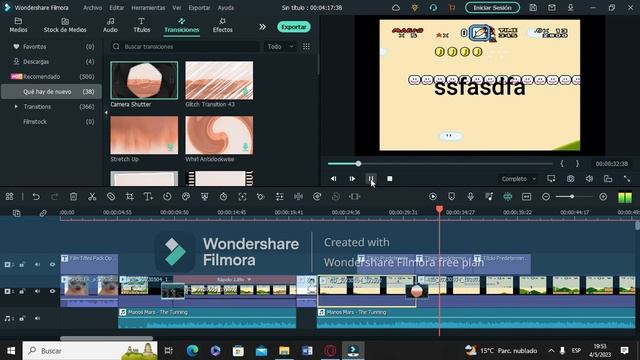Open the shopping cart icon
The height and width of the screenshot is (360, 640).
(451, 7)
